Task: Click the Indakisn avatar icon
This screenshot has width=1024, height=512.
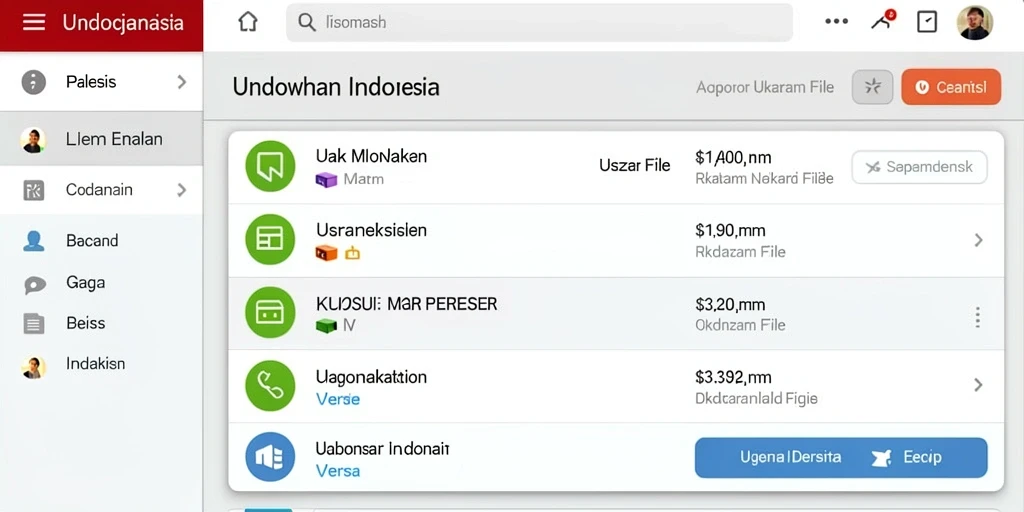Action: pos(33,367)
